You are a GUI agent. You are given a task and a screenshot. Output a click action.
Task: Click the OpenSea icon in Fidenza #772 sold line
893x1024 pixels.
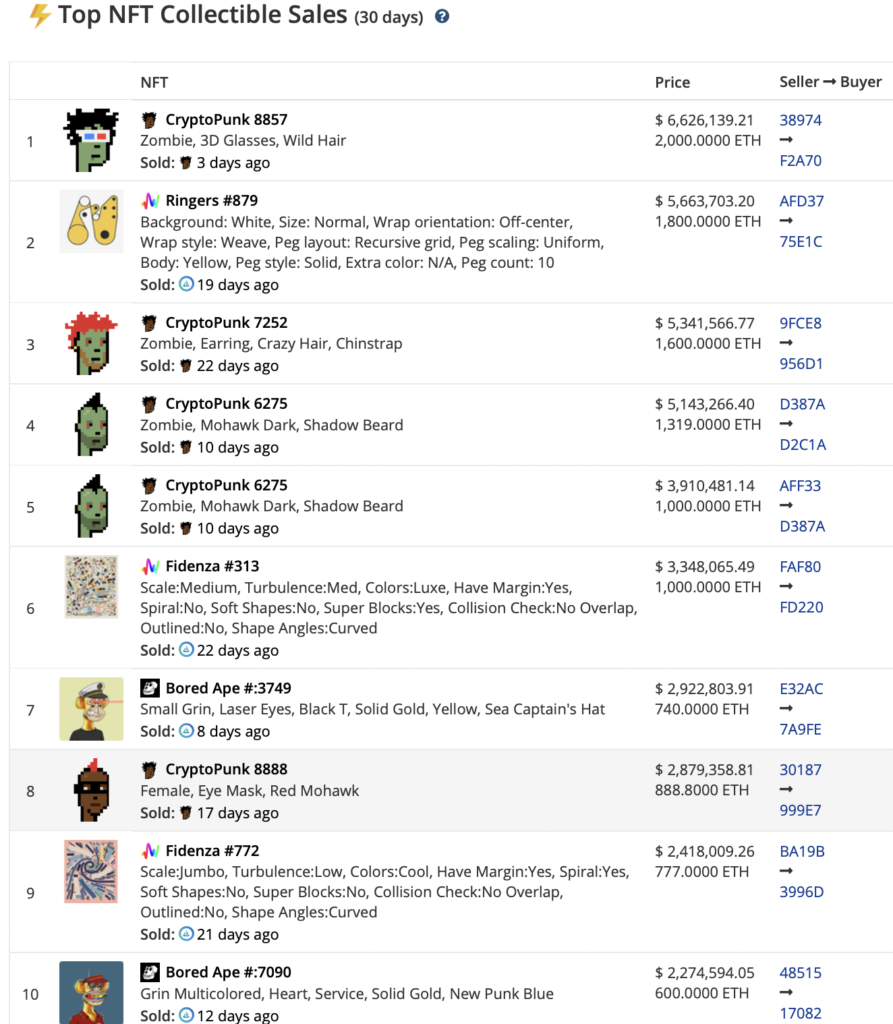(186, 934)
